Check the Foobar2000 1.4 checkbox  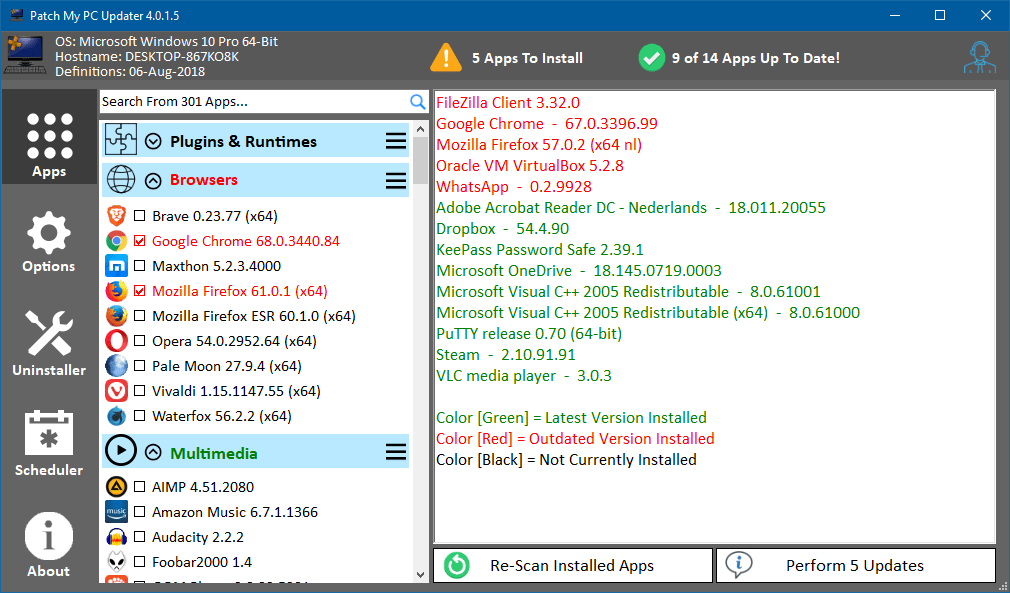click(139, 562)
